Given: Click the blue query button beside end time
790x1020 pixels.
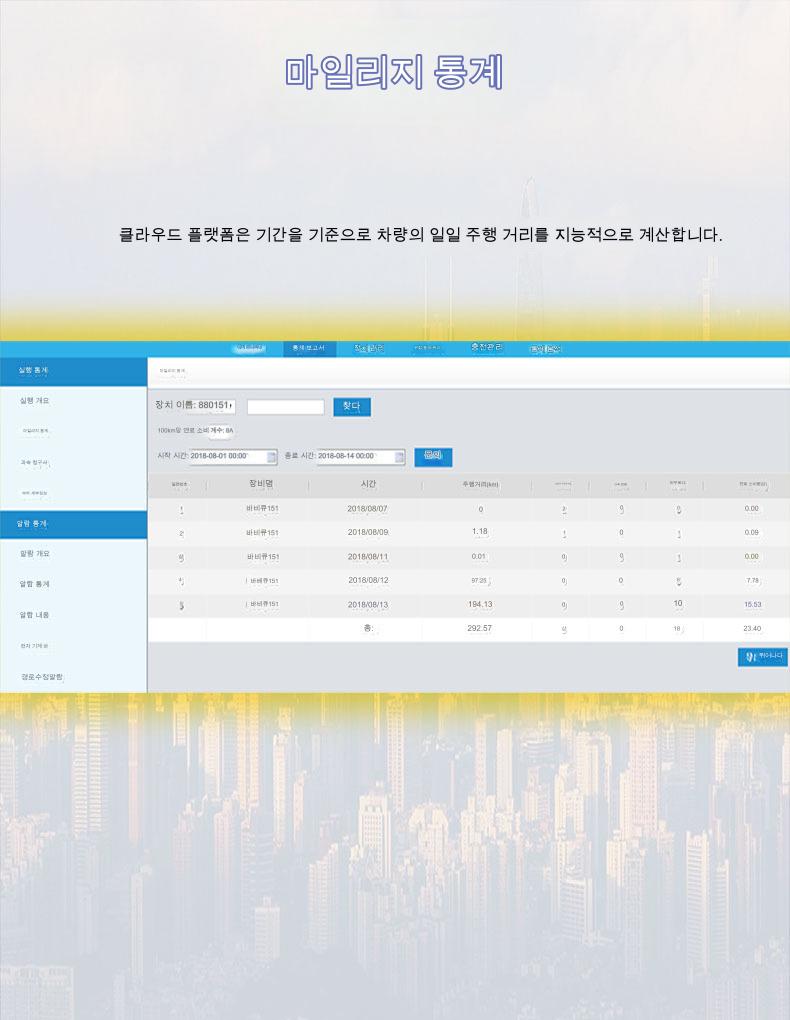Looking at the screenshot, I should 433,456.
